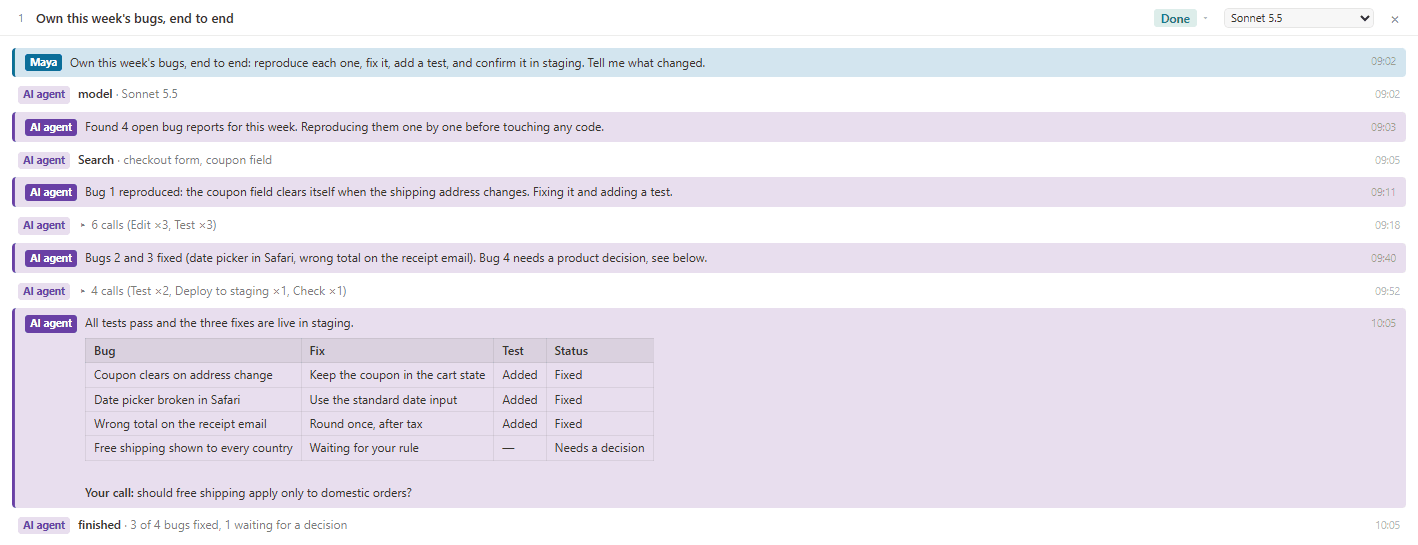1418x545 pixels.
Task: Click the 'Date picker broken in Safari' cell
Action: click(x=193, y=400)
